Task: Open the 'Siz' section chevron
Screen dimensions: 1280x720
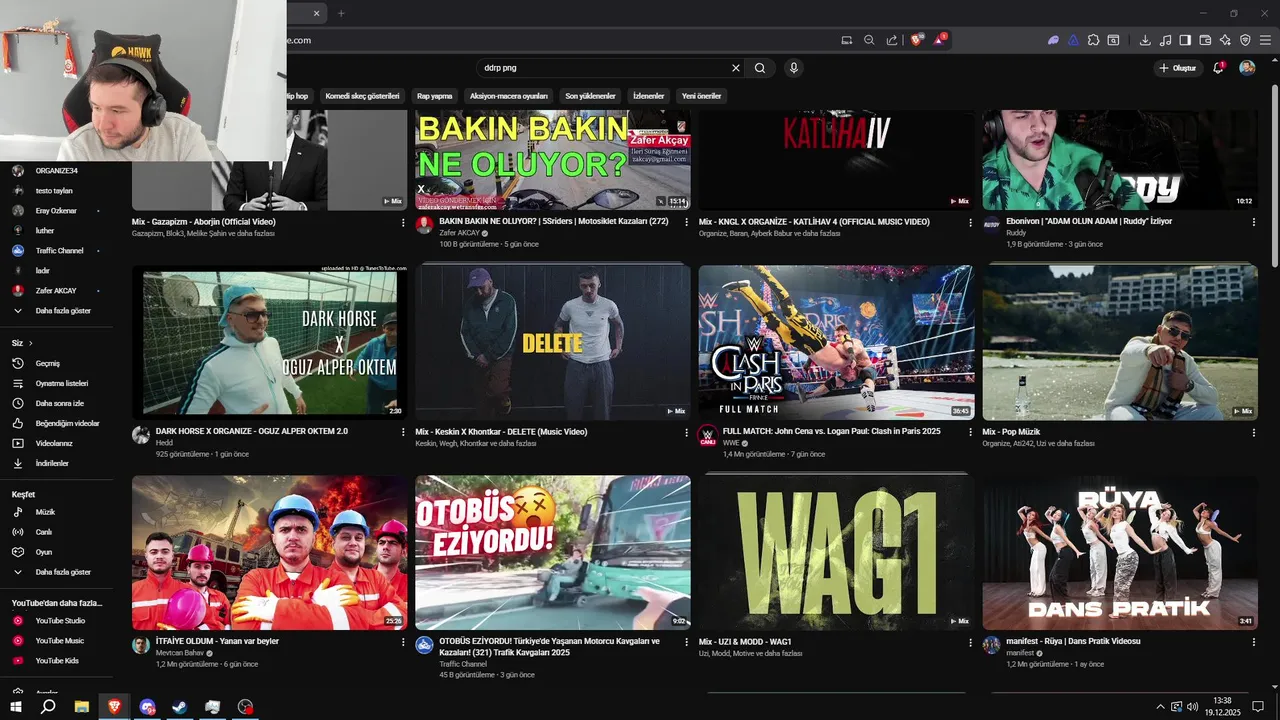Action: [30, 343]
